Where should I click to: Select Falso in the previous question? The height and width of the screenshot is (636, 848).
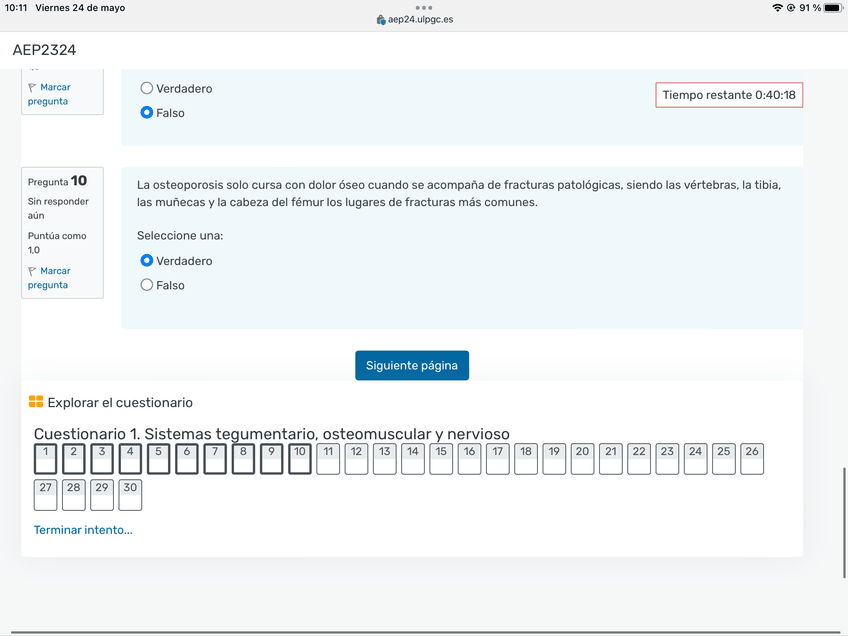[x=147, y=113]
